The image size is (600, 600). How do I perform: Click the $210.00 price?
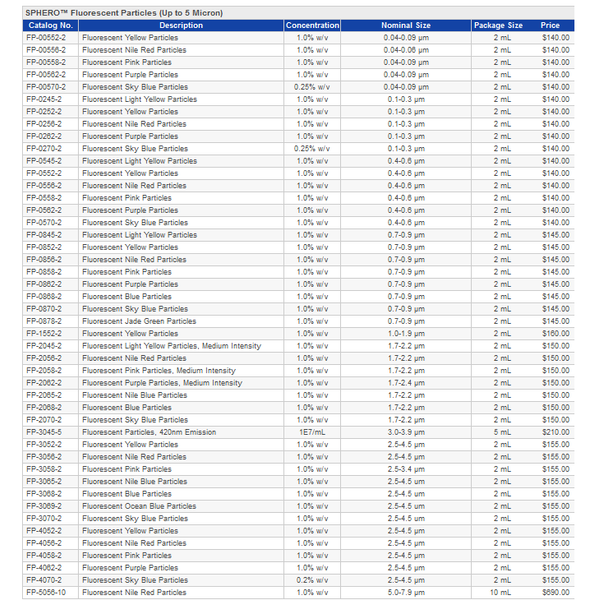(556, 432)
